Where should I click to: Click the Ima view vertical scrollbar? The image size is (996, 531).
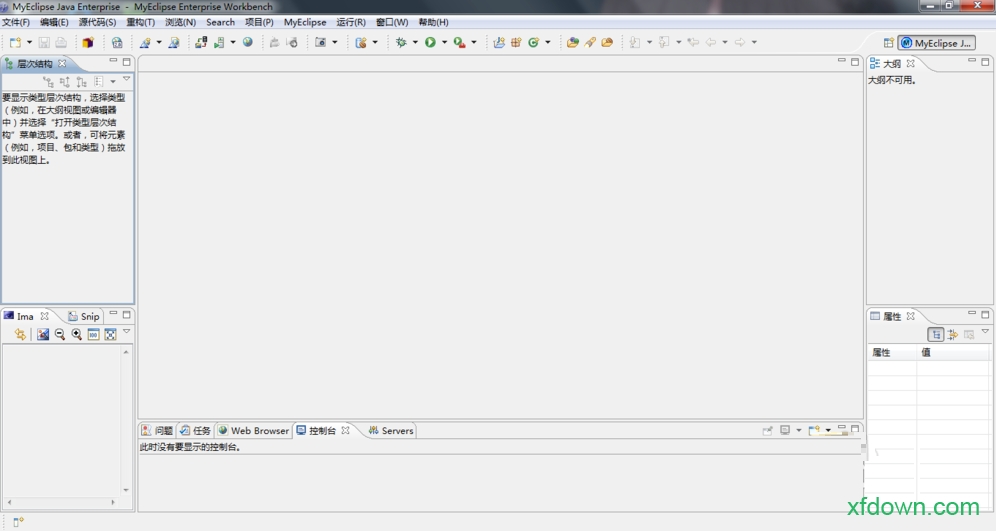(126, 421)
